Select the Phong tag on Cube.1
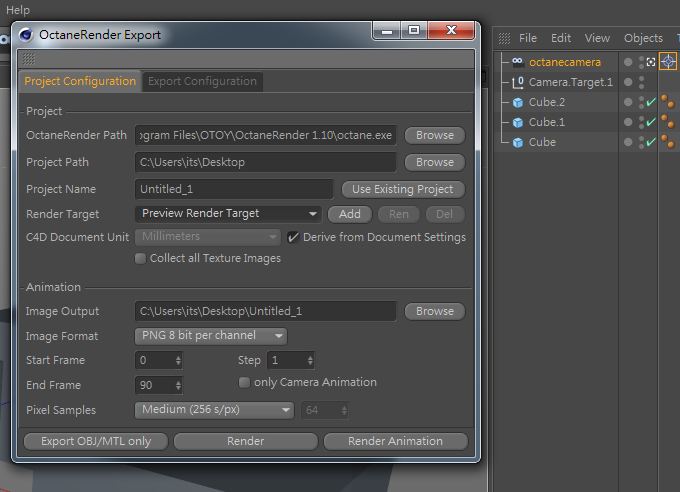Image resolution: width=680 pixels, height=492 pixels. (668, 121)
